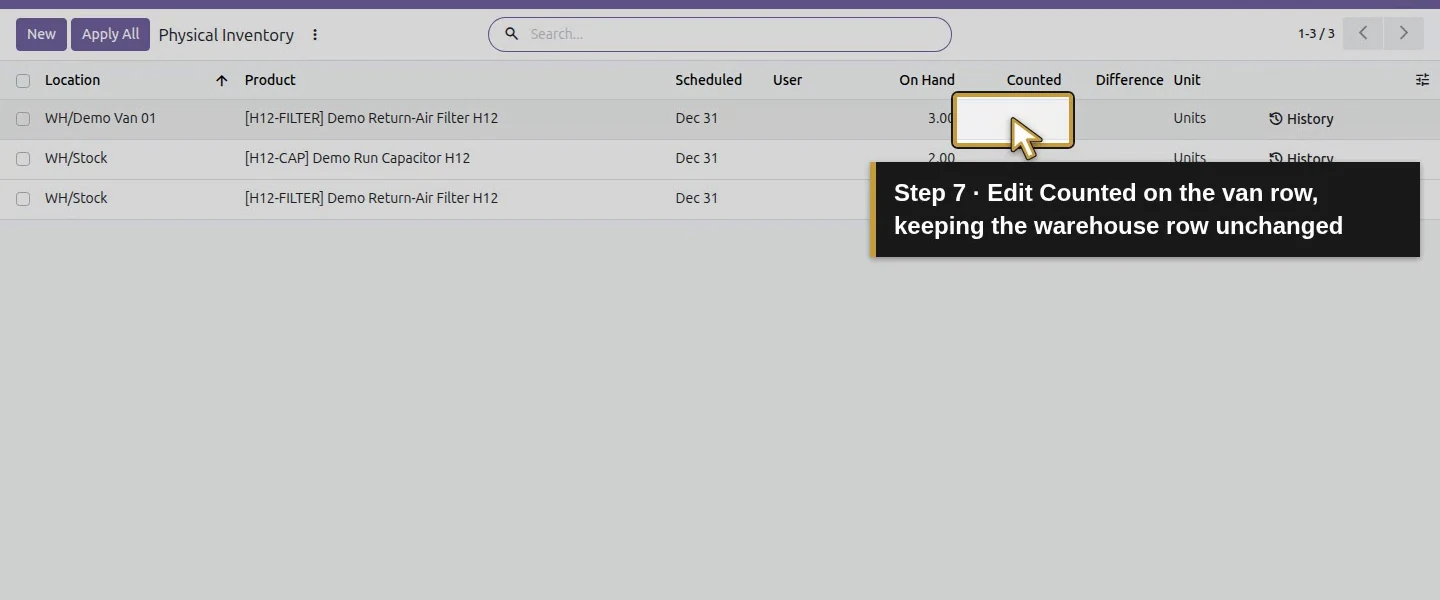This screenshot has height=600, width=1440.
Task: Click WH/Stock in the Return-Air Filter row
Action: pos(76,198)
